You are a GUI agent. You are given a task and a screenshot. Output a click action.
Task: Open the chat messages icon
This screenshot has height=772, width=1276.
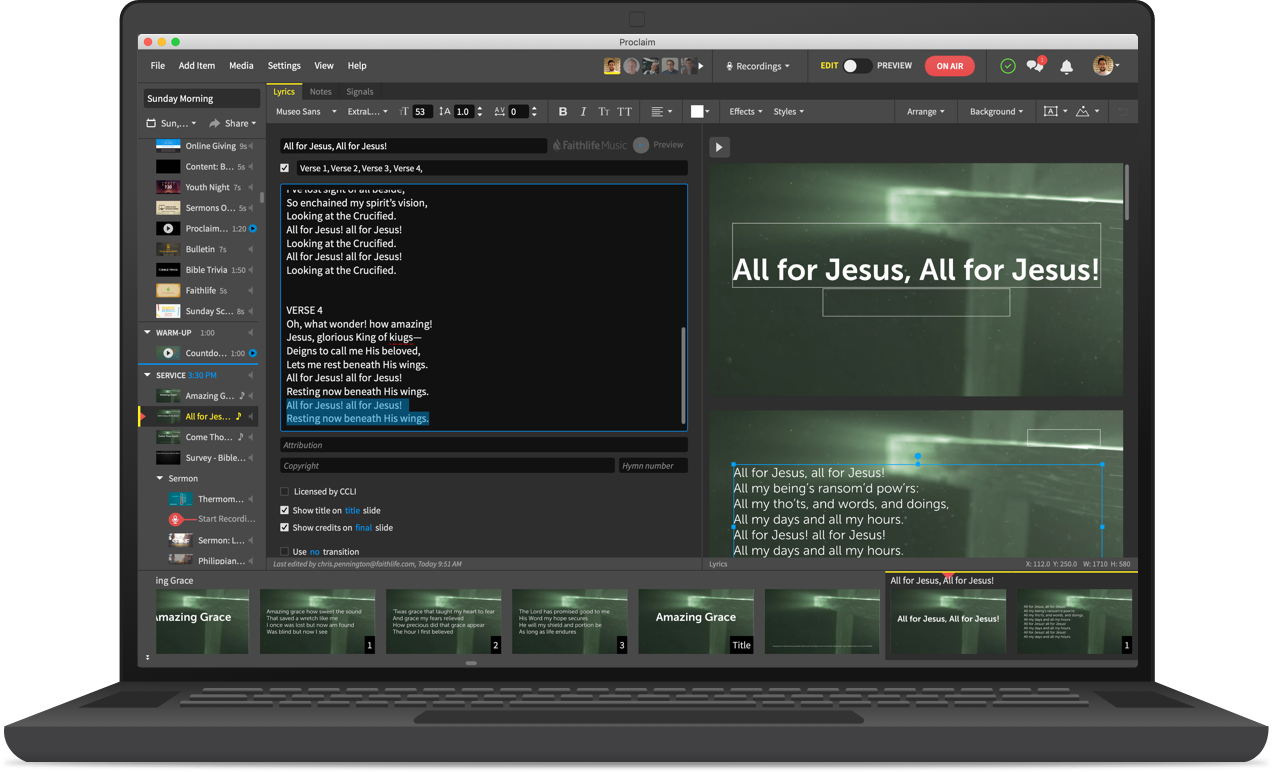point(1035,66)
